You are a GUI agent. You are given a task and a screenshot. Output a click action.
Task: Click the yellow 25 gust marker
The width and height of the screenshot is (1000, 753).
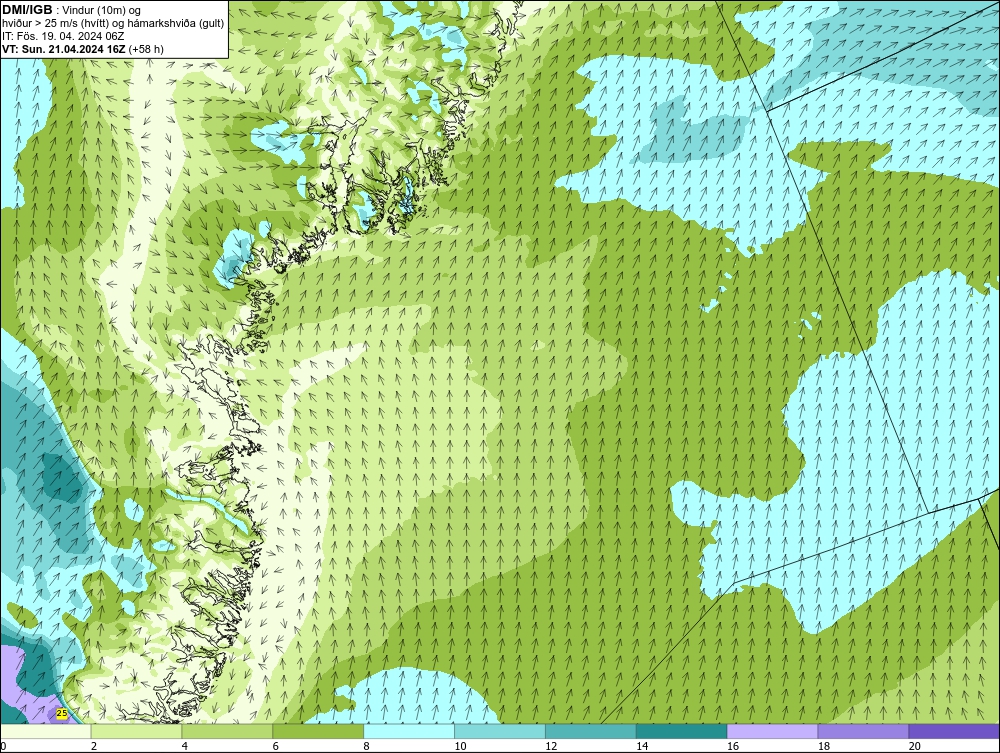(x=62, y=713)
